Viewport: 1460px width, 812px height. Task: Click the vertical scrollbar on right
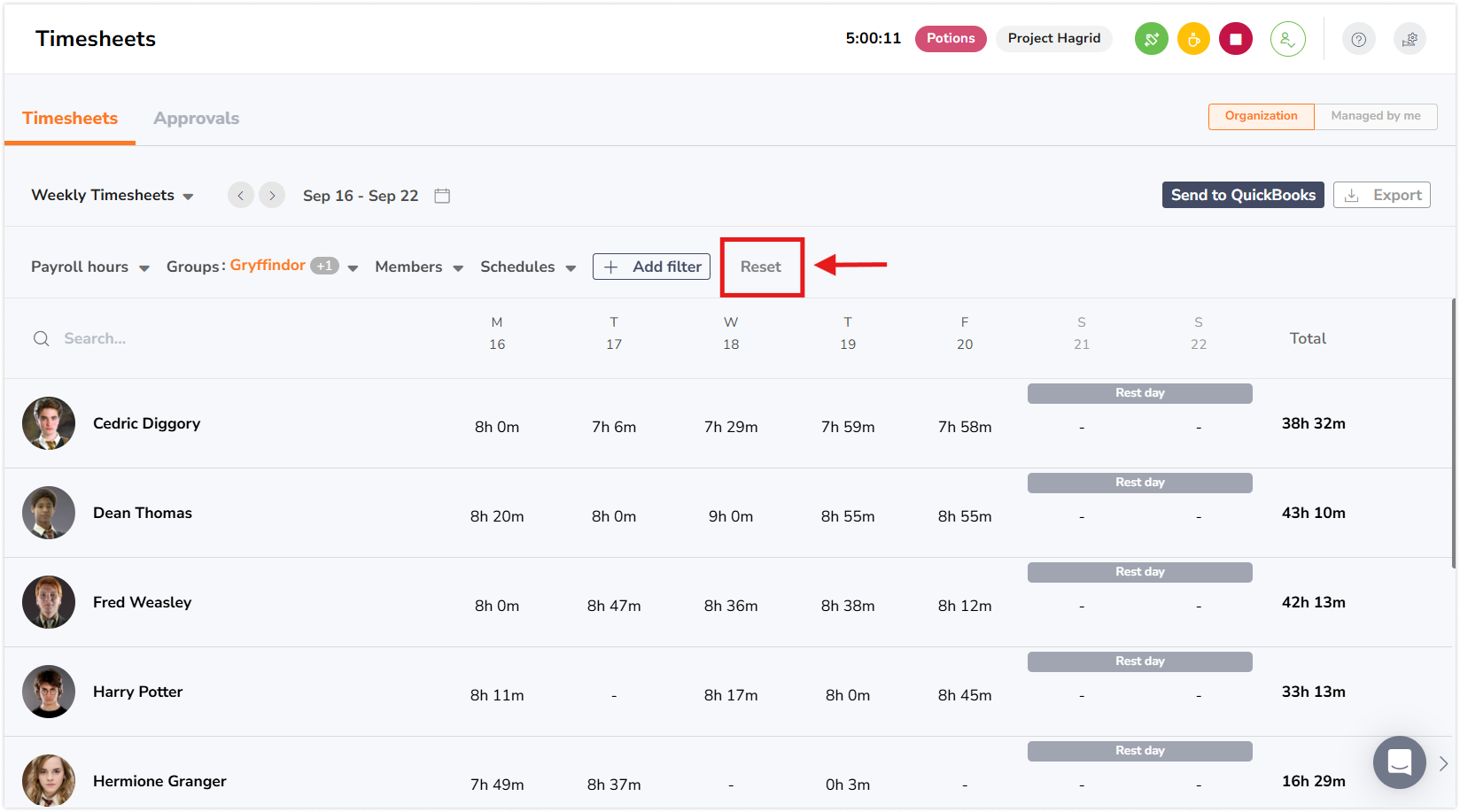(x=1454, y=434)
